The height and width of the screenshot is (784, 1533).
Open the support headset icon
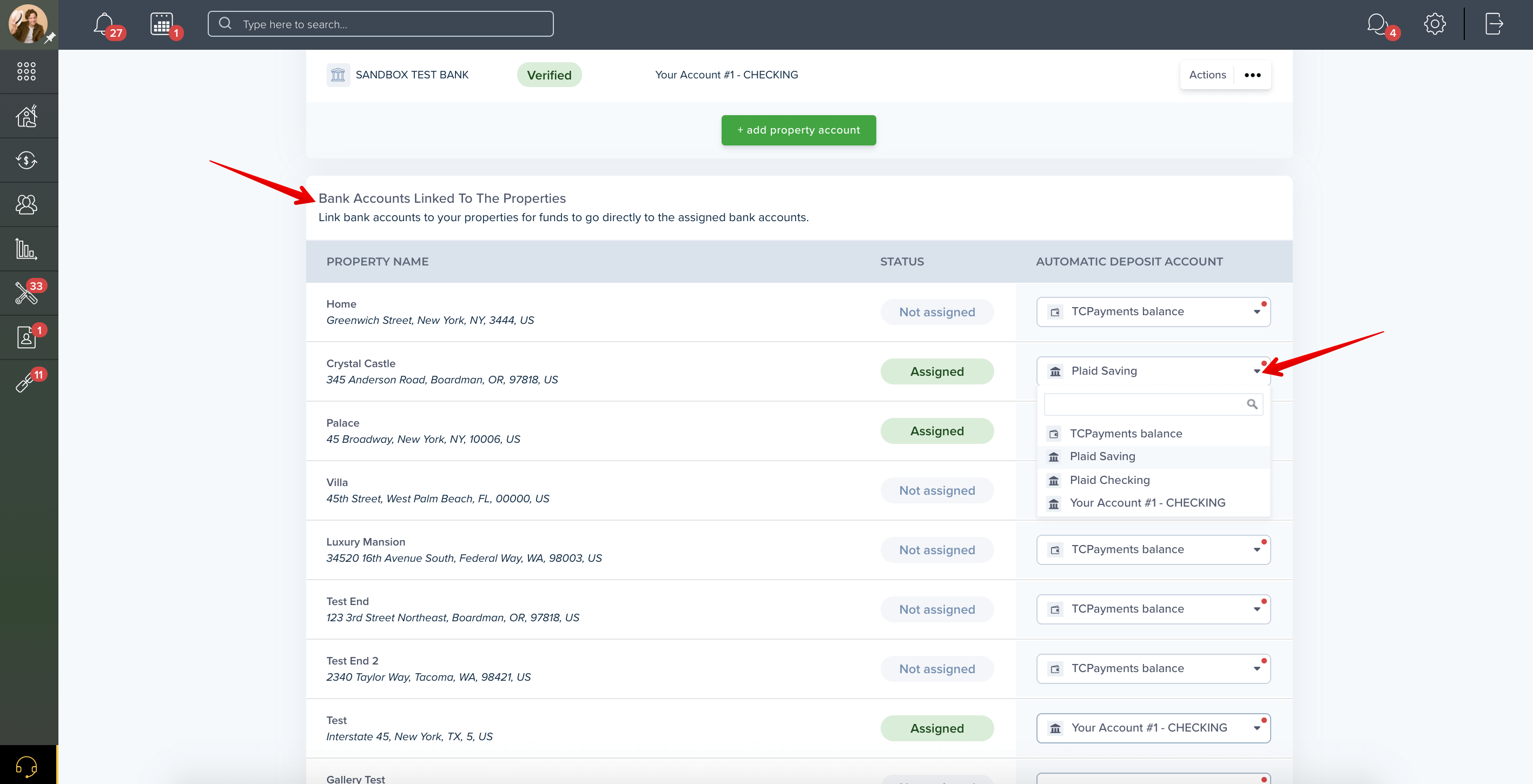pyautogui.click(x=27, y=766)
